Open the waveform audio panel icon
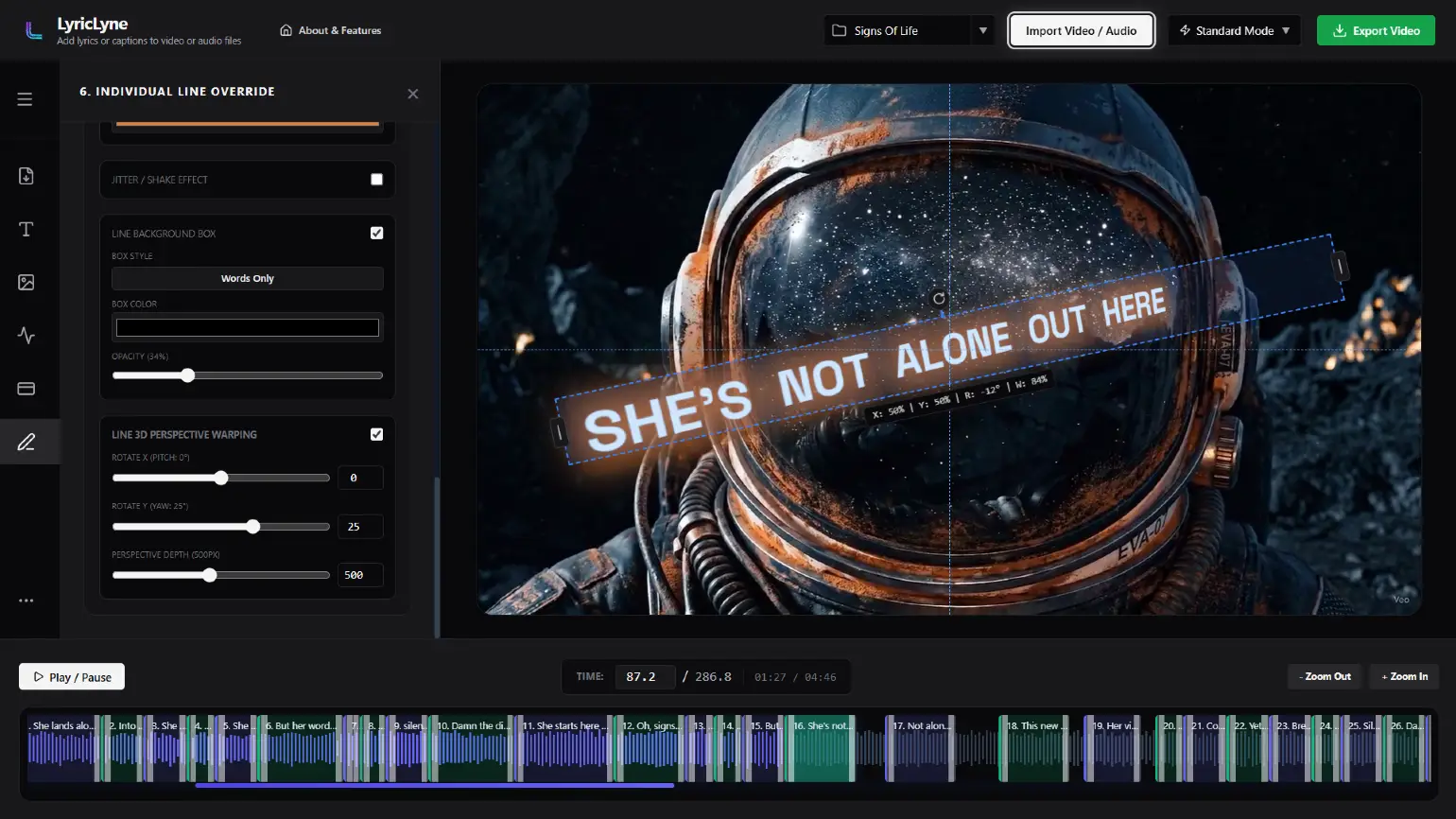Screen dimensions: 1456x819 point(26,335)
